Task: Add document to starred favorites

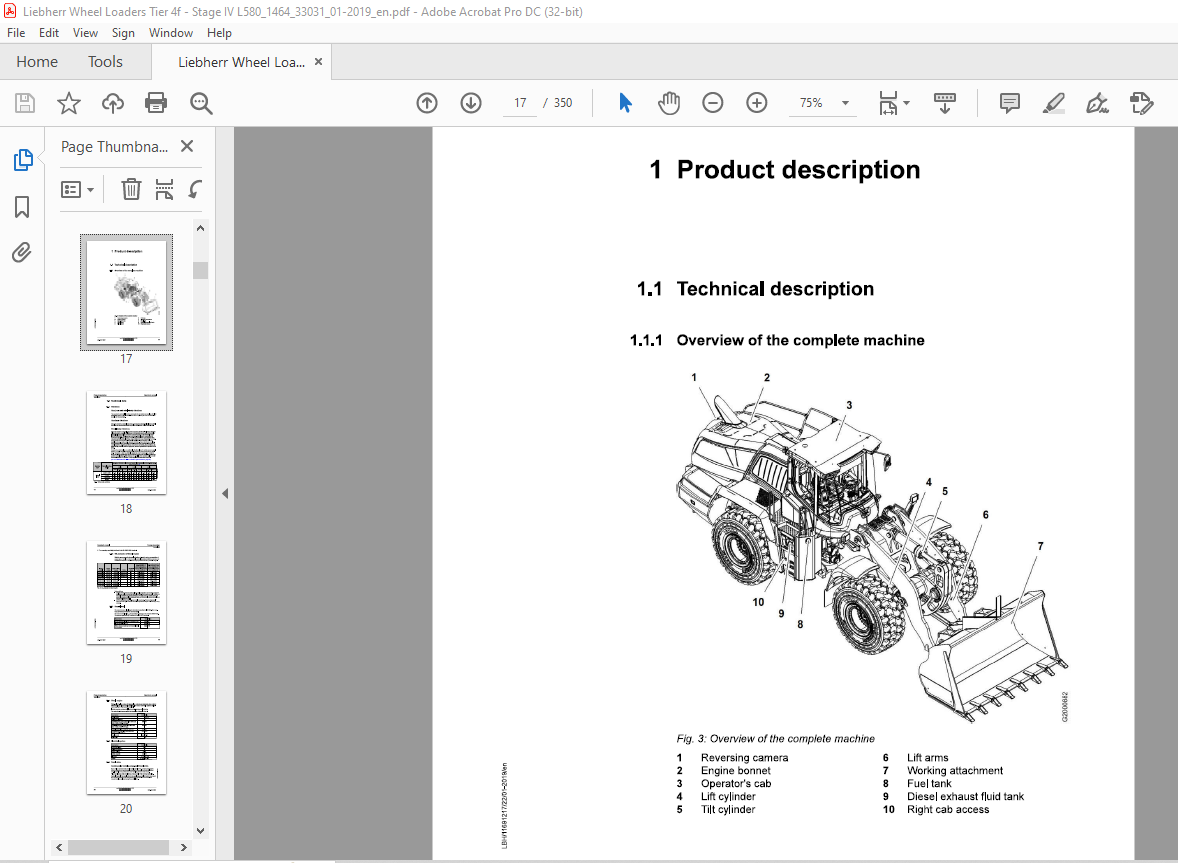Action: pos(68,103)
